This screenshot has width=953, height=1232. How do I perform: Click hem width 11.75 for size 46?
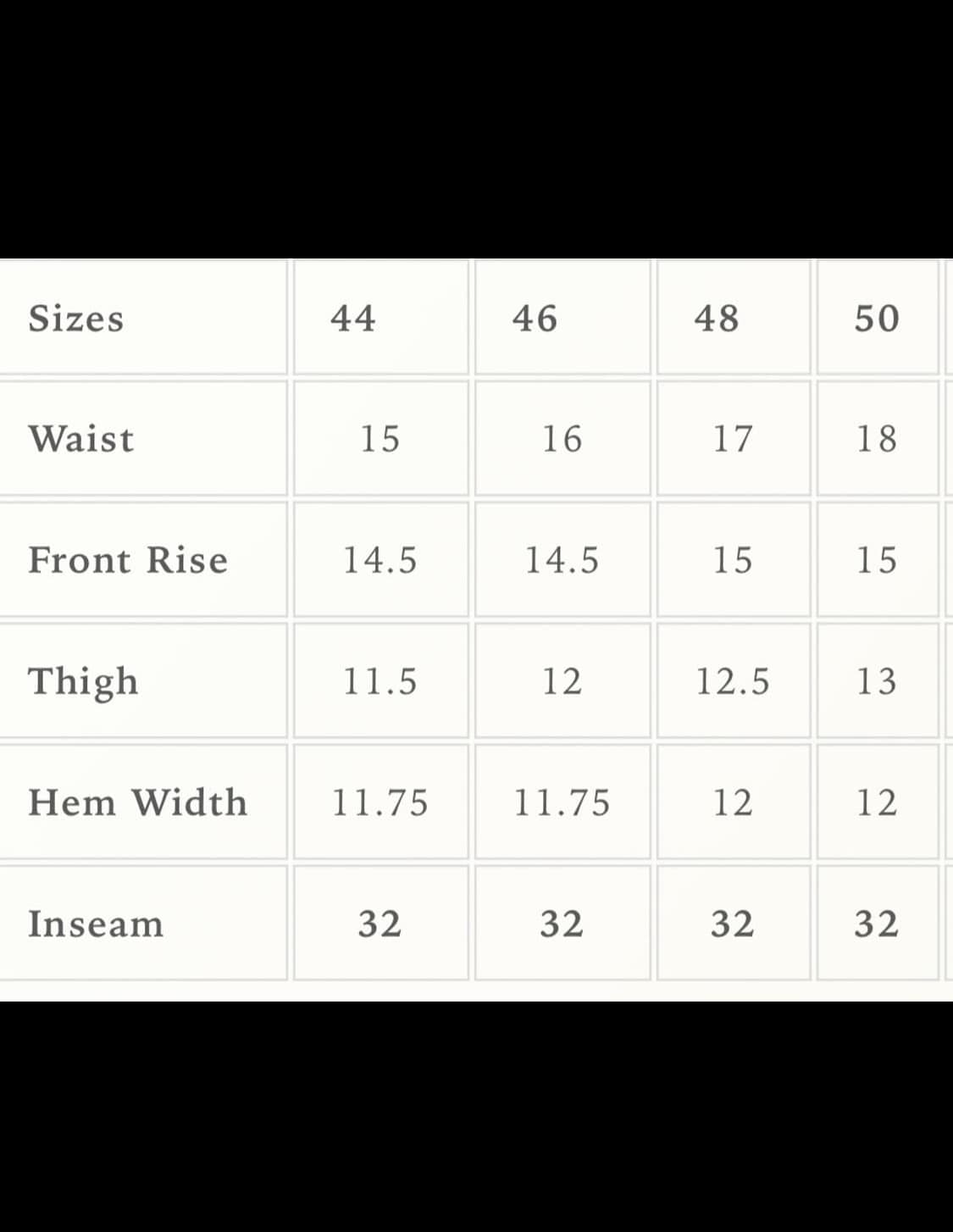coord(562,802)
